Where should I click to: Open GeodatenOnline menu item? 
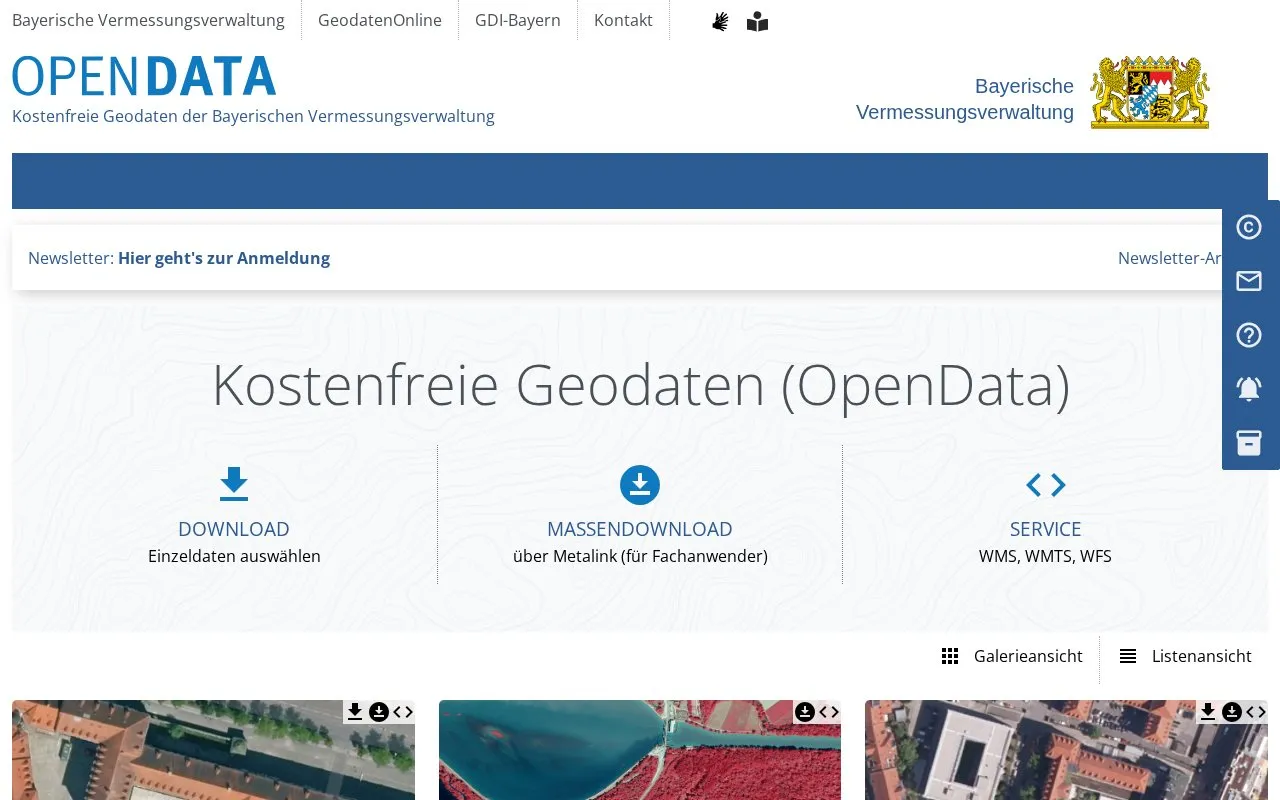pos(380,20)
